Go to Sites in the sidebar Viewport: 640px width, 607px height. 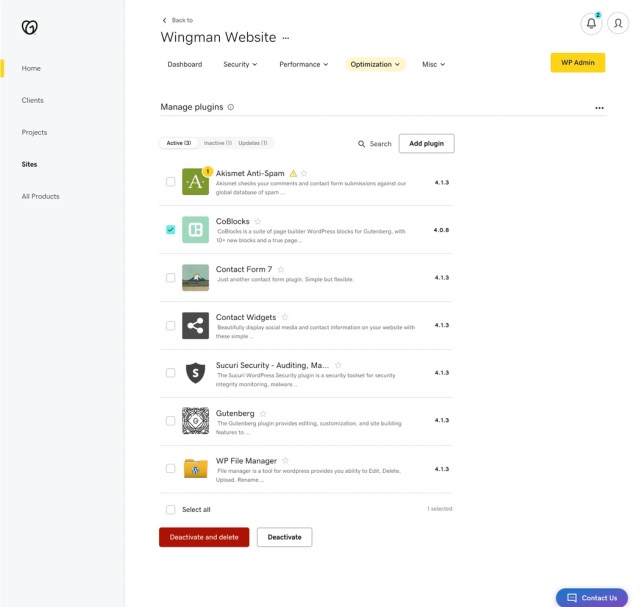29,165
